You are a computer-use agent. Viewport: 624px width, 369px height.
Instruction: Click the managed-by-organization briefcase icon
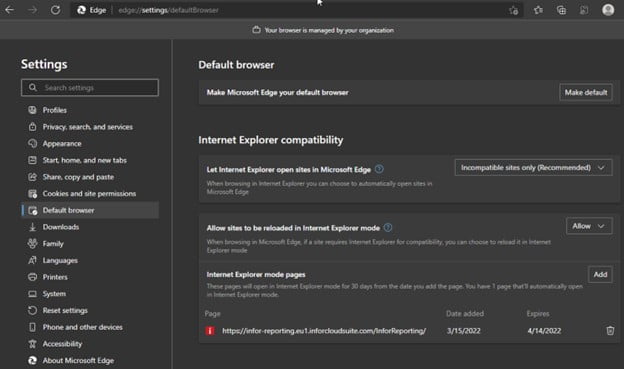click(x=256, y=30)
